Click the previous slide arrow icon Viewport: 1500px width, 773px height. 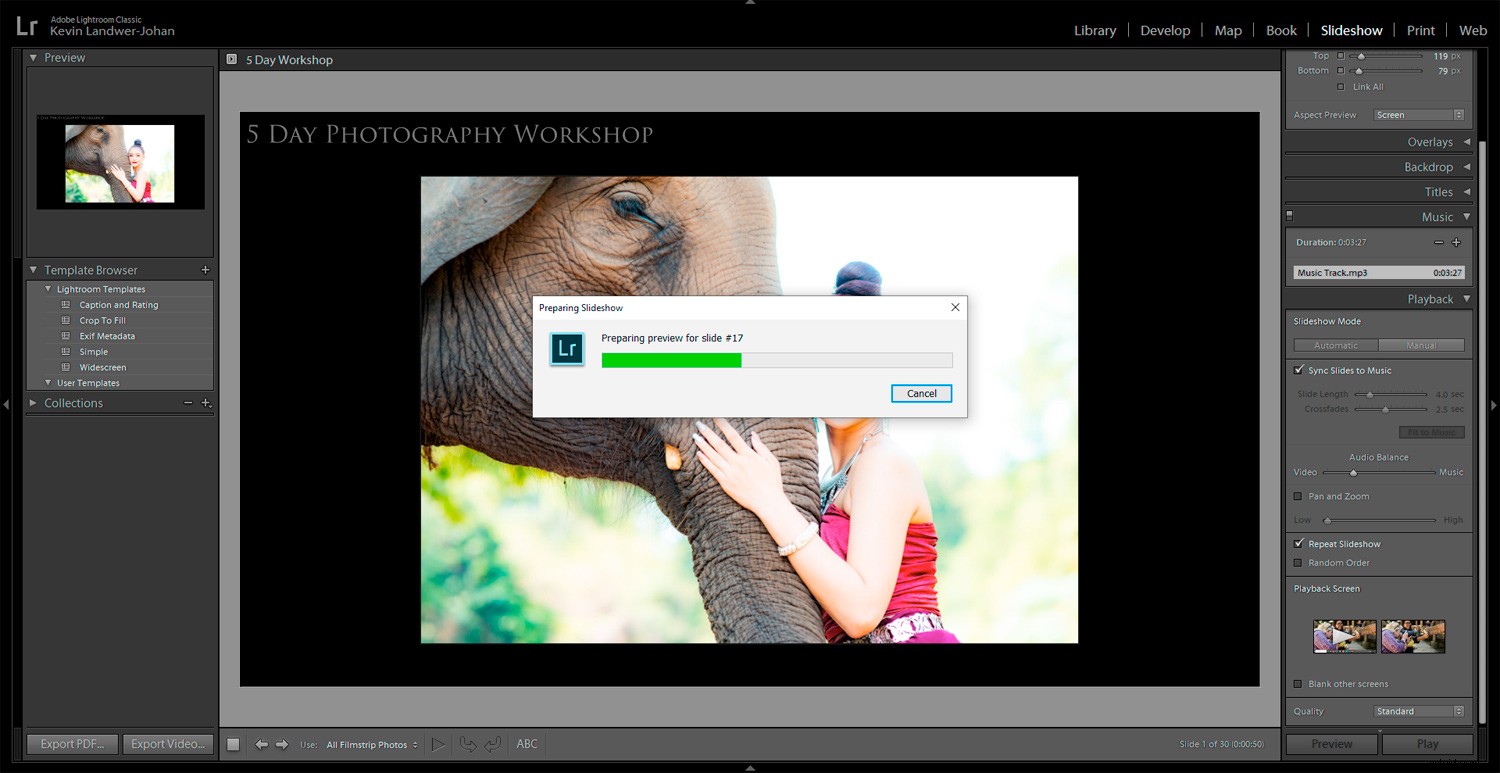[262, 743]
